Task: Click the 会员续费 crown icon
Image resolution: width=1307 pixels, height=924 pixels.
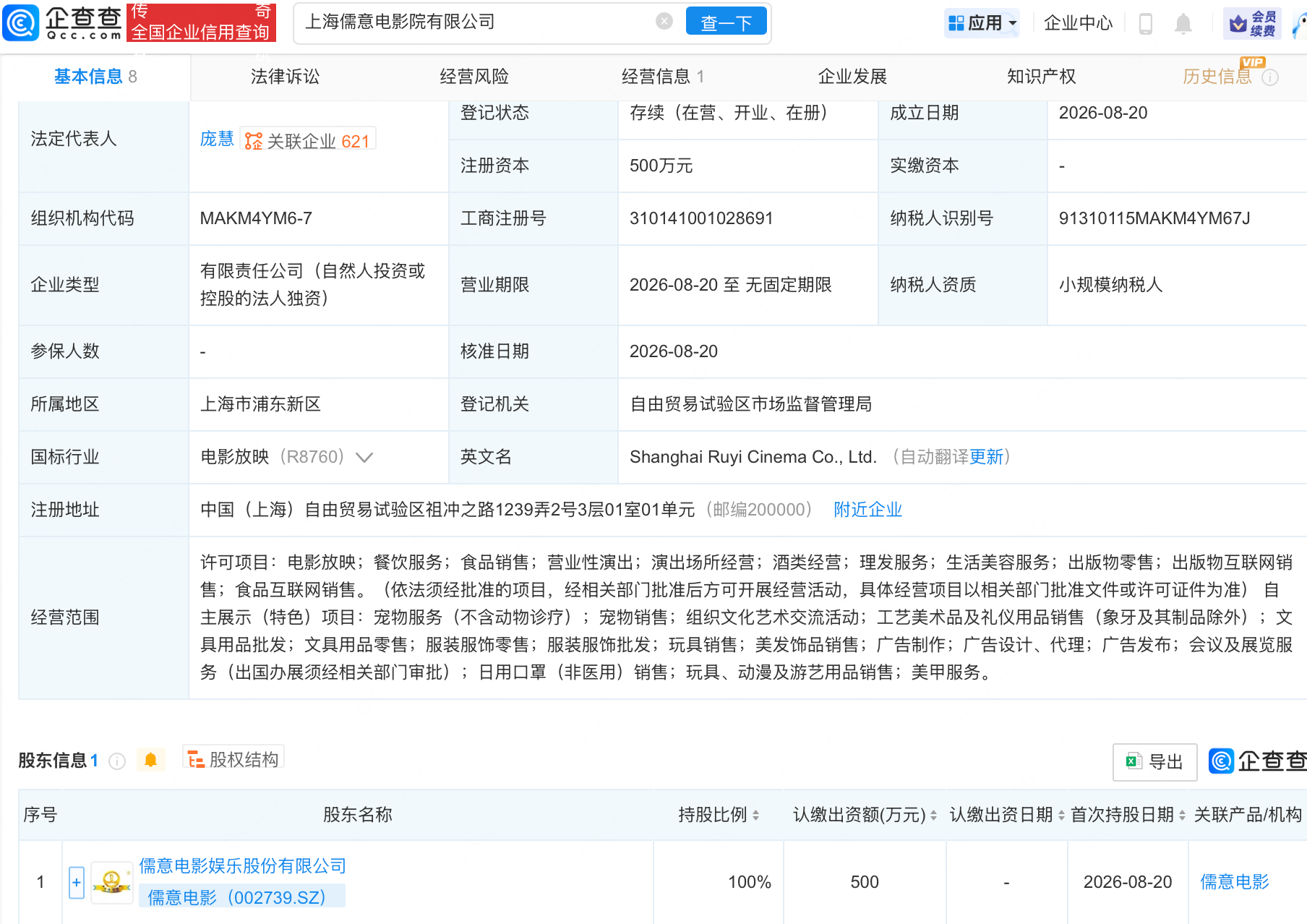Action: click(x=1253, y=23)
